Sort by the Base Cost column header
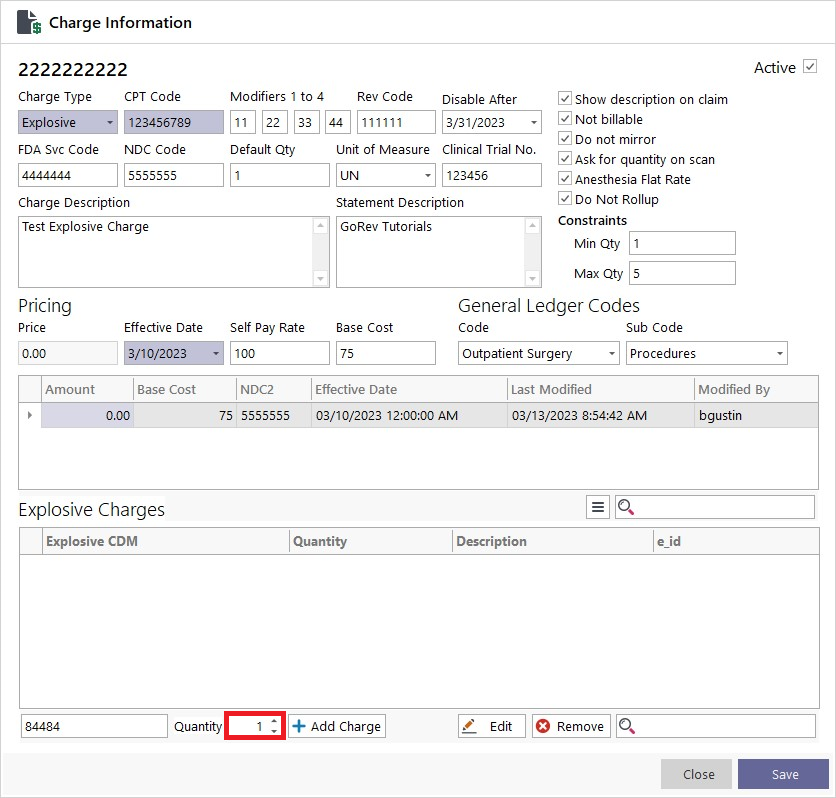Screen dimensions: 836x798 pos(184,389)
